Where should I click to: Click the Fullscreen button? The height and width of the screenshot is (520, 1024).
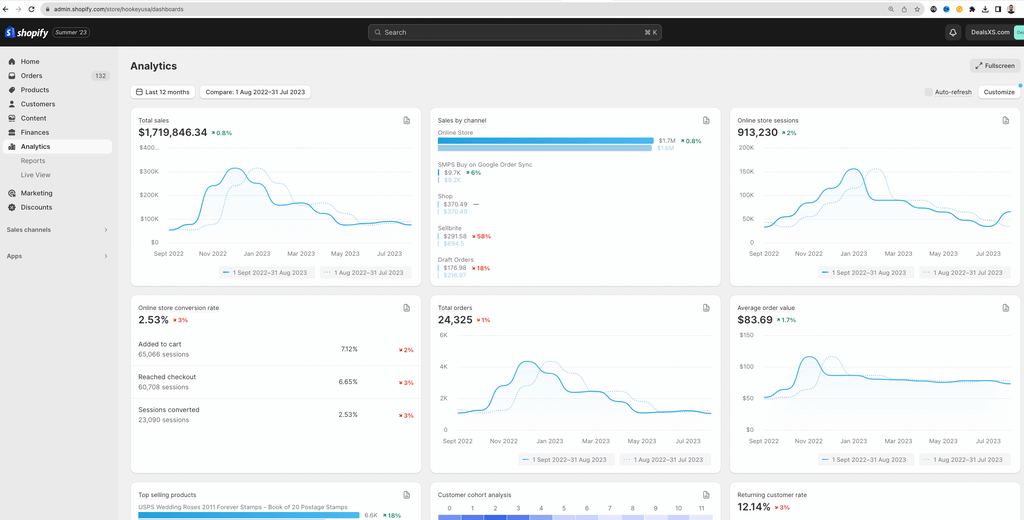pos(994,66)
